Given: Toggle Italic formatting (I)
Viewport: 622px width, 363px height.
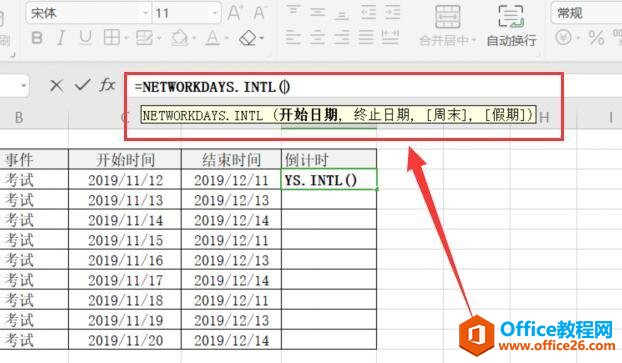Looking at the screenshot, I should (61, 38).
